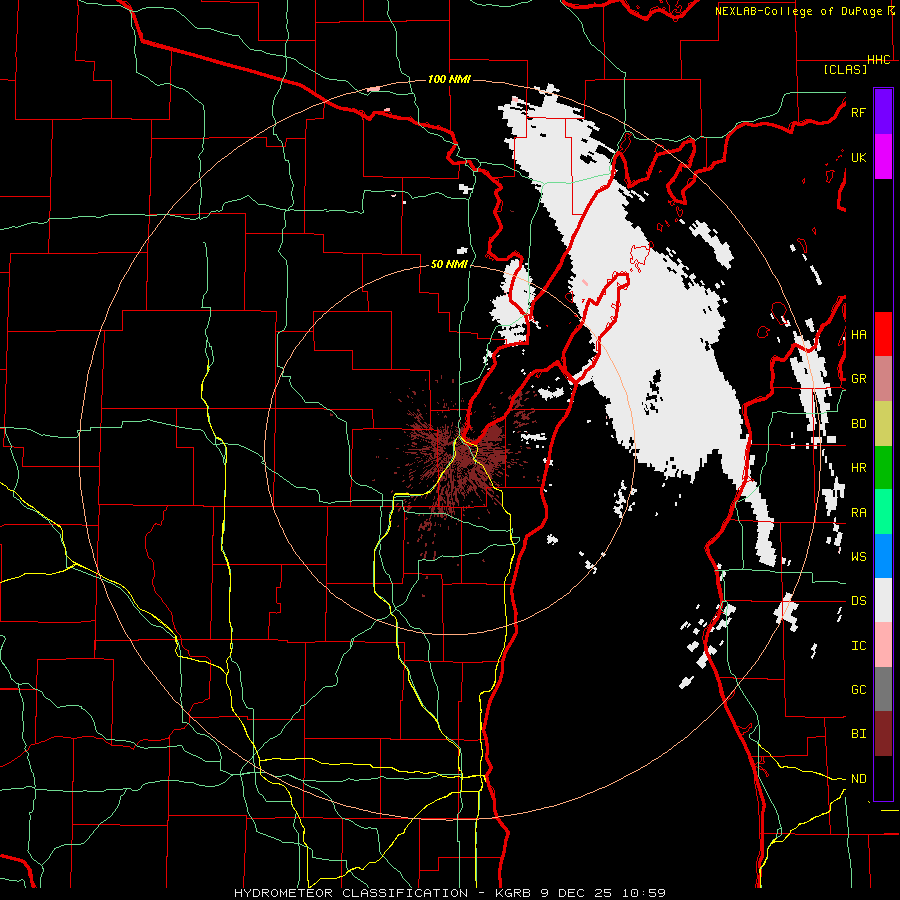Click the [CLAS] units label

pos(845,69)
